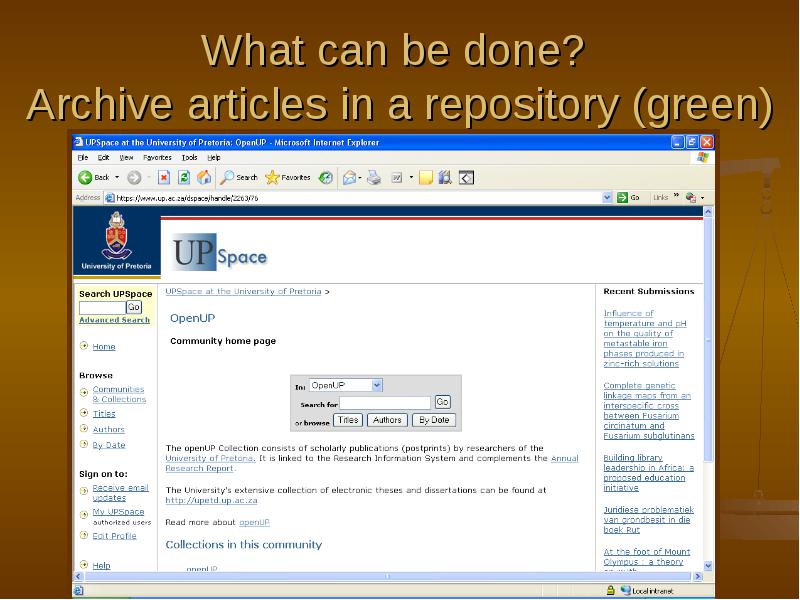800x600 pixels.
Task: Click the openUP link after 'Read more about'
Action: (x=254, y=522)
